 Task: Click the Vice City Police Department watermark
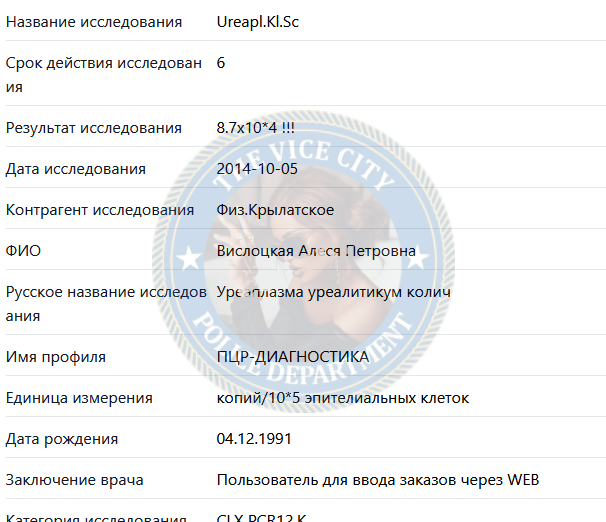[x=303, y=261]
